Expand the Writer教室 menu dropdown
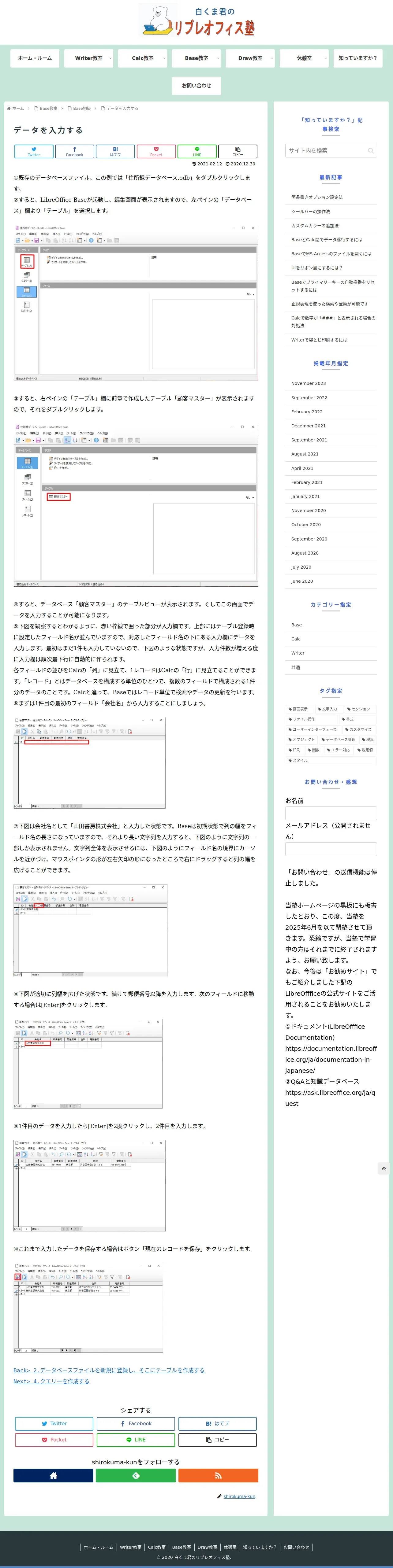 coord(89,58)
